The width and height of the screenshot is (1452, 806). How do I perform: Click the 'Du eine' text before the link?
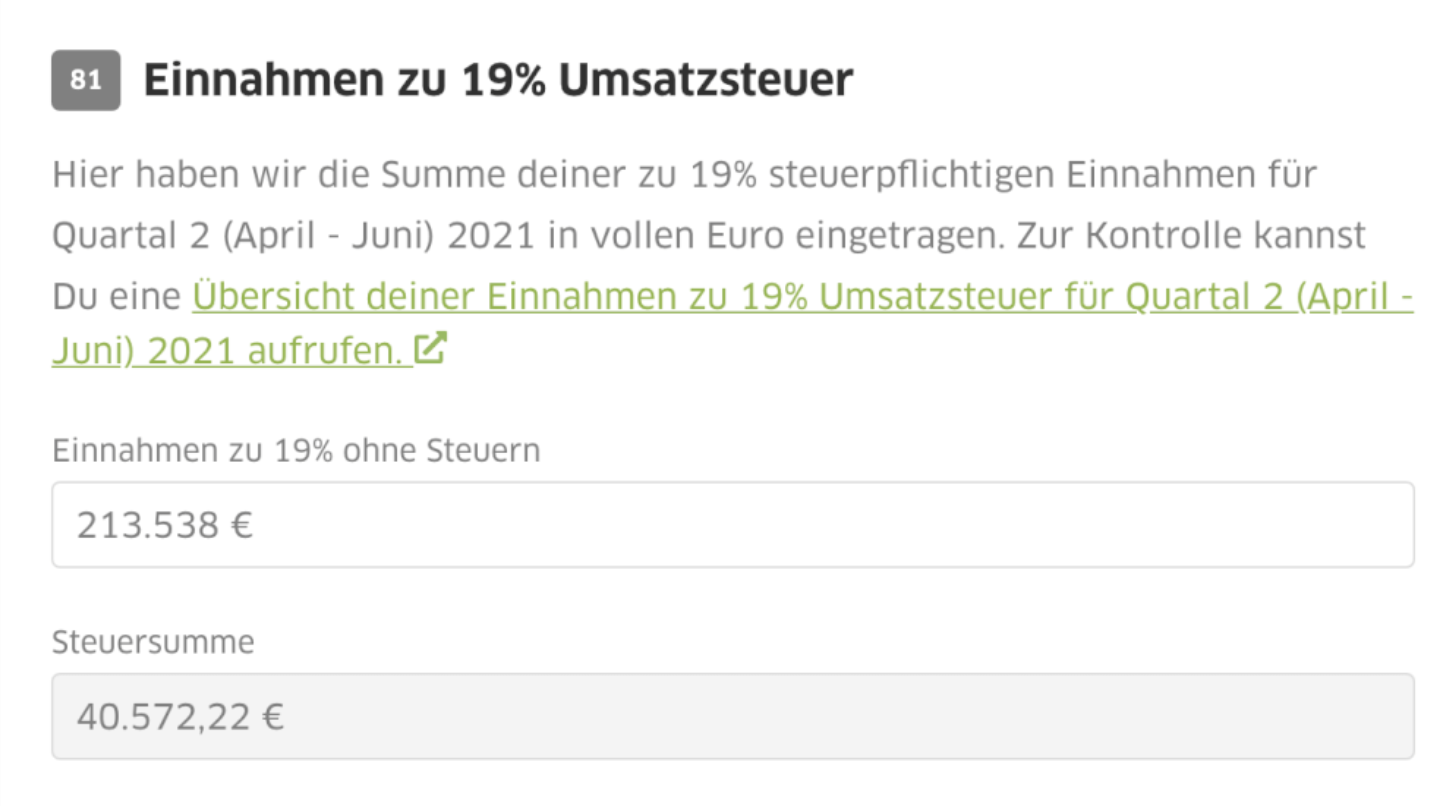[x=117, y=296]
